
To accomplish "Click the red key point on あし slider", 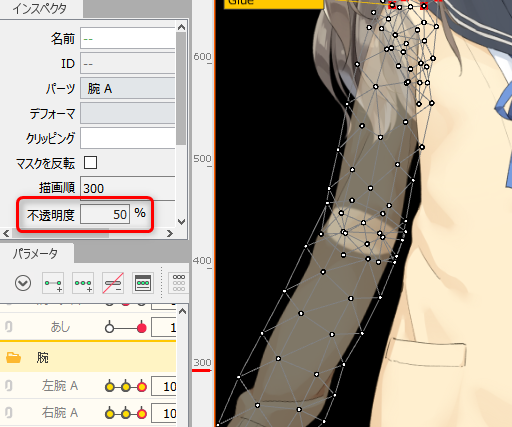I will tap(142, 328).
